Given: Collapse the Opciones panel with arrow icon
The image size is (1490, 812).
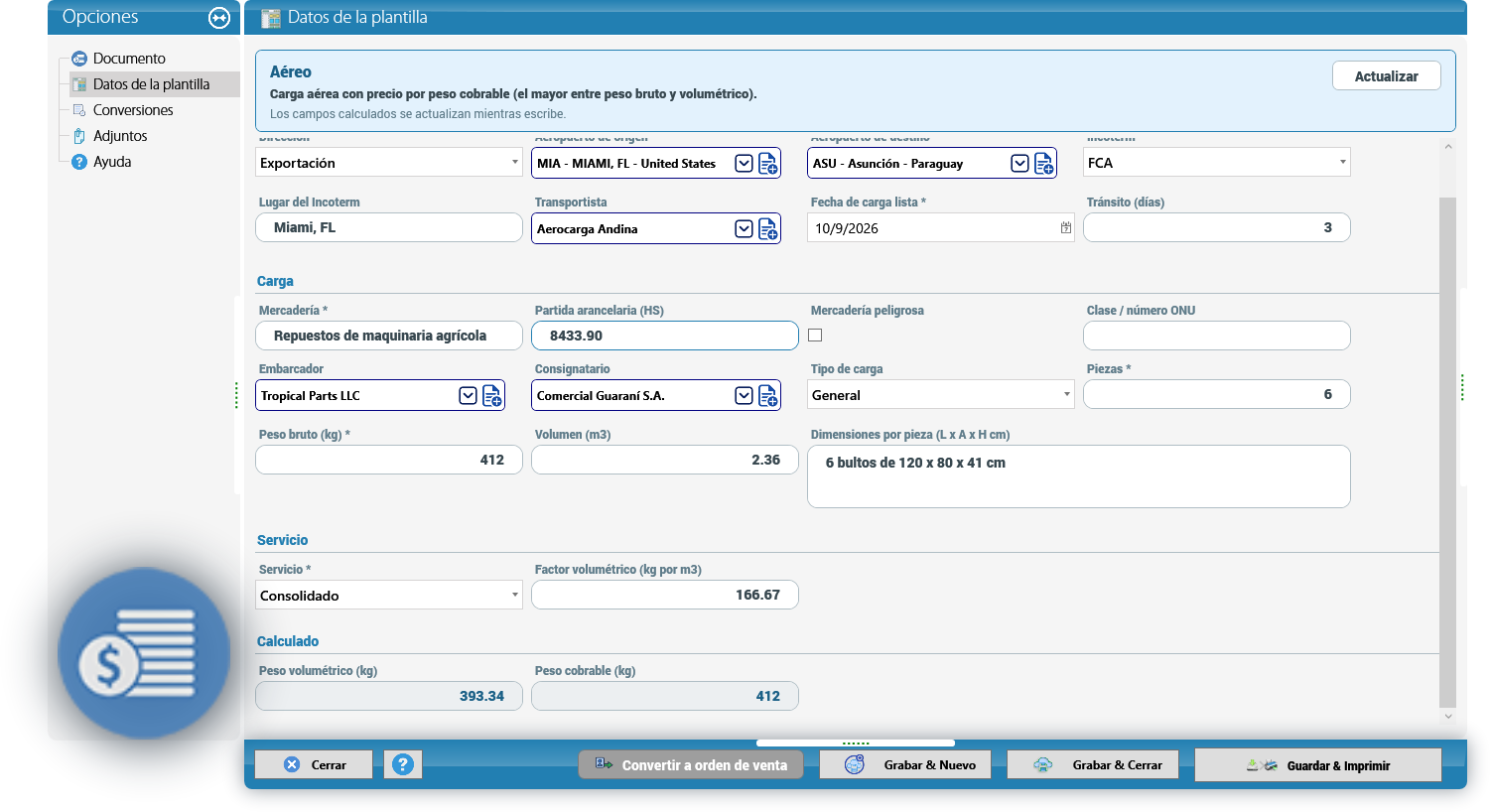Looking at the screenshot, I should point(219,18).
